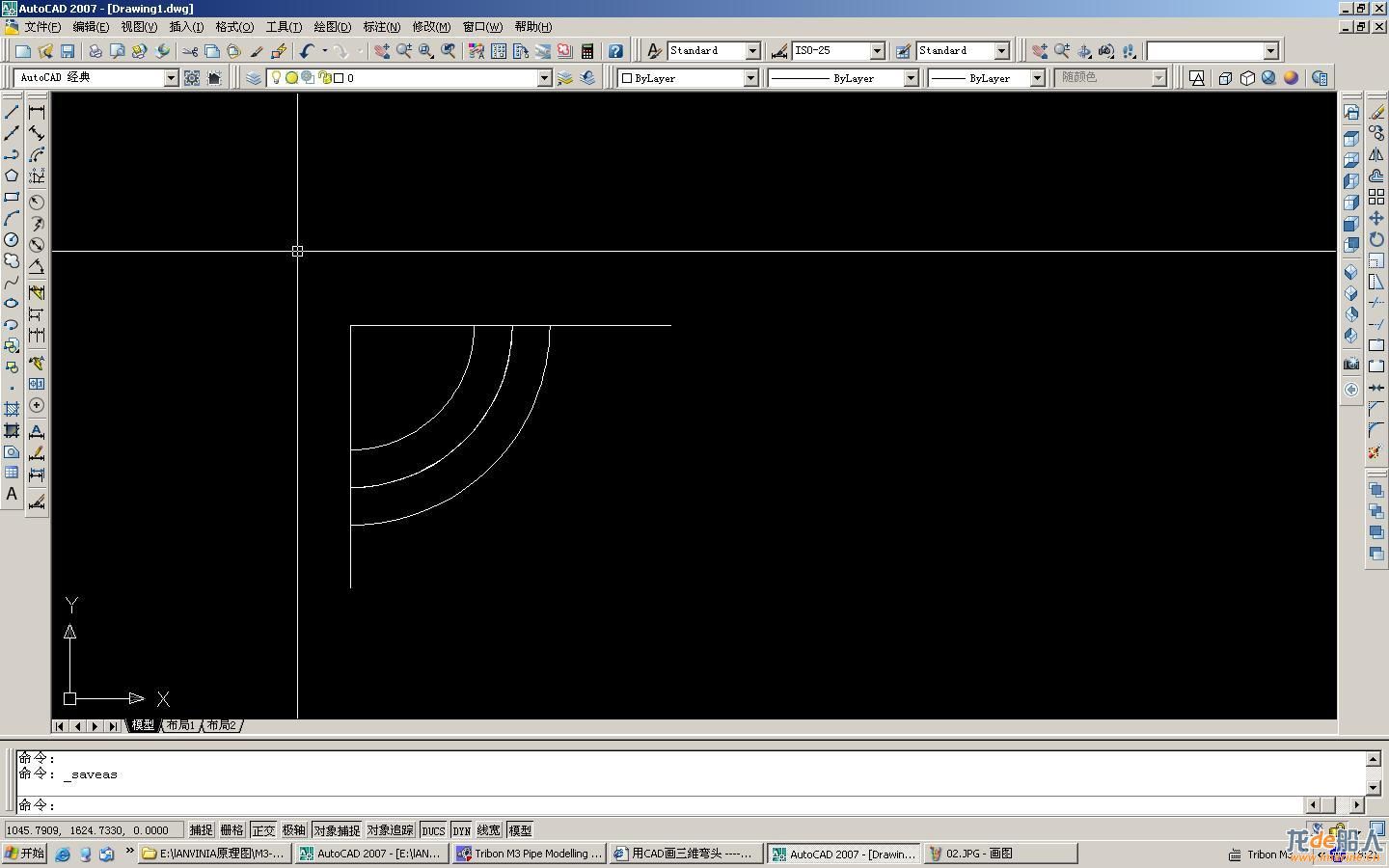Select the Table tool
1389x868 pixels.
12,473
